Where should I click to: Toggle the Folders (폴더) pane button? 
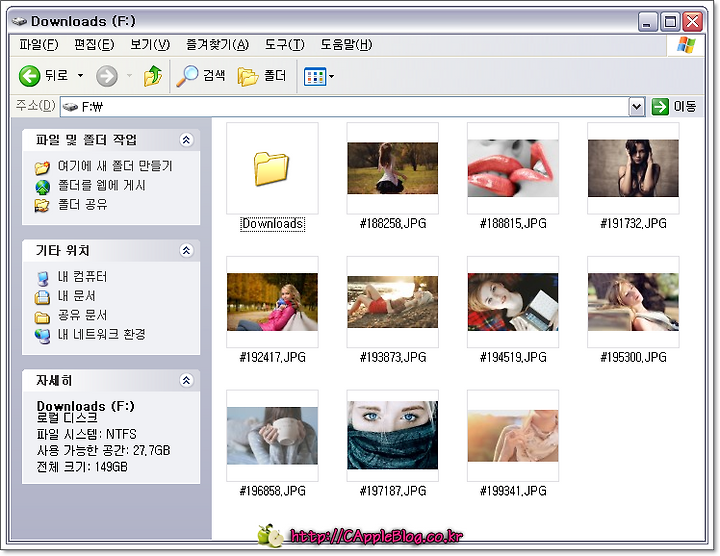point(262,76)
